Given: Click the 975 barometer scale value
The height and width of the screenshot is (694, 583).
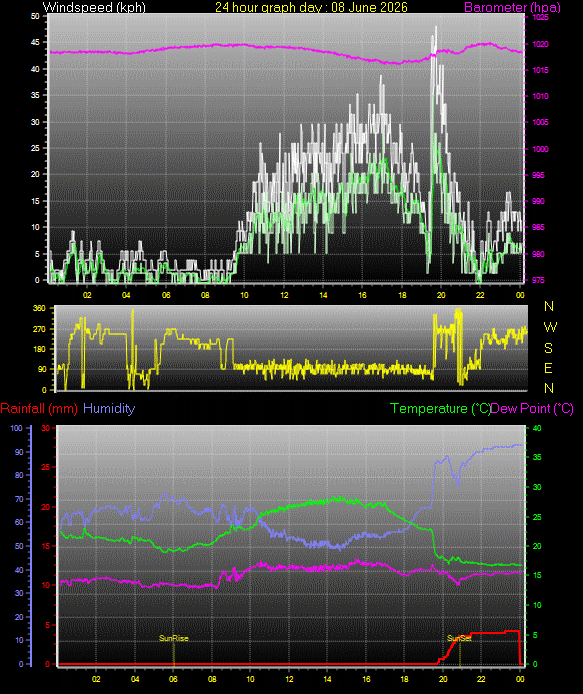Looking at the screenshot, I should pyautogui.click(x=538, y=280).
